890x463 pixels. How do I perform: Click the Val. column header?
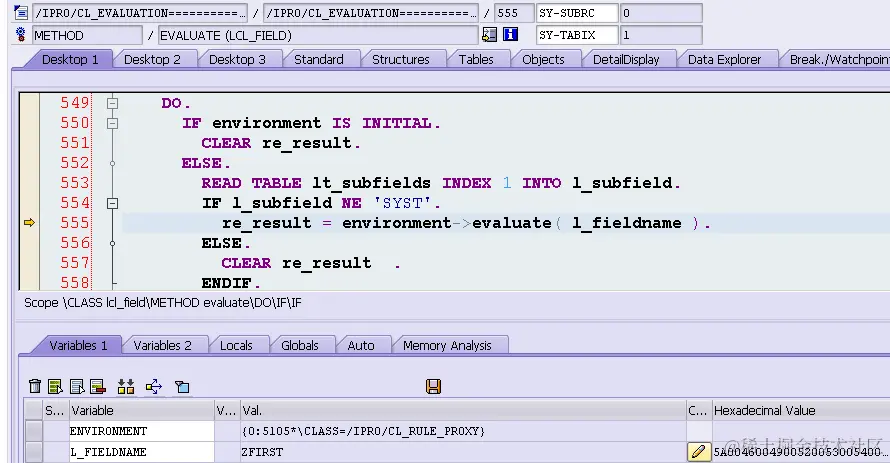point(463,411)
